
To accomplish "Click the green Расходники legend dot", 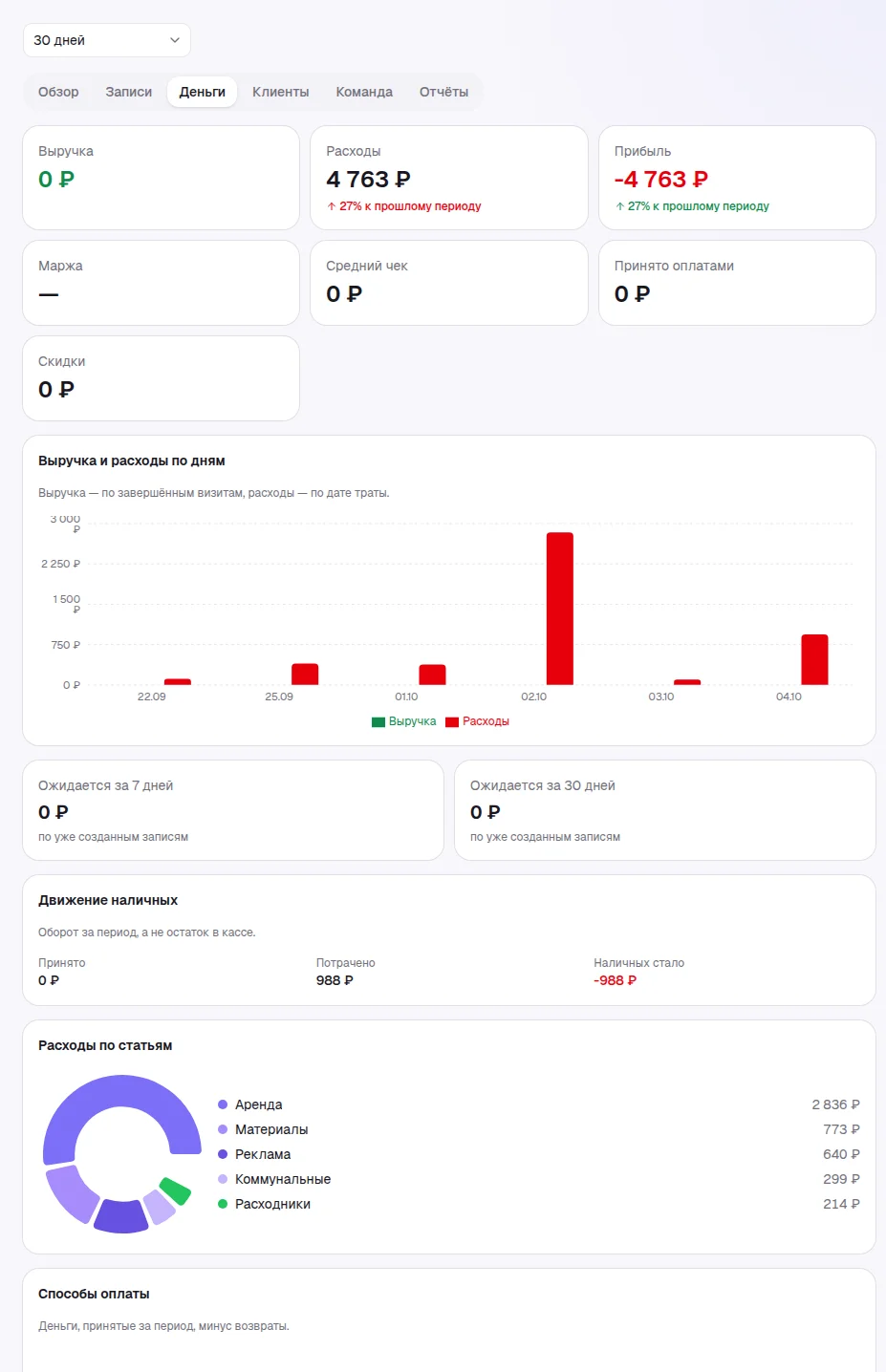I will [x=223, y=1204].
